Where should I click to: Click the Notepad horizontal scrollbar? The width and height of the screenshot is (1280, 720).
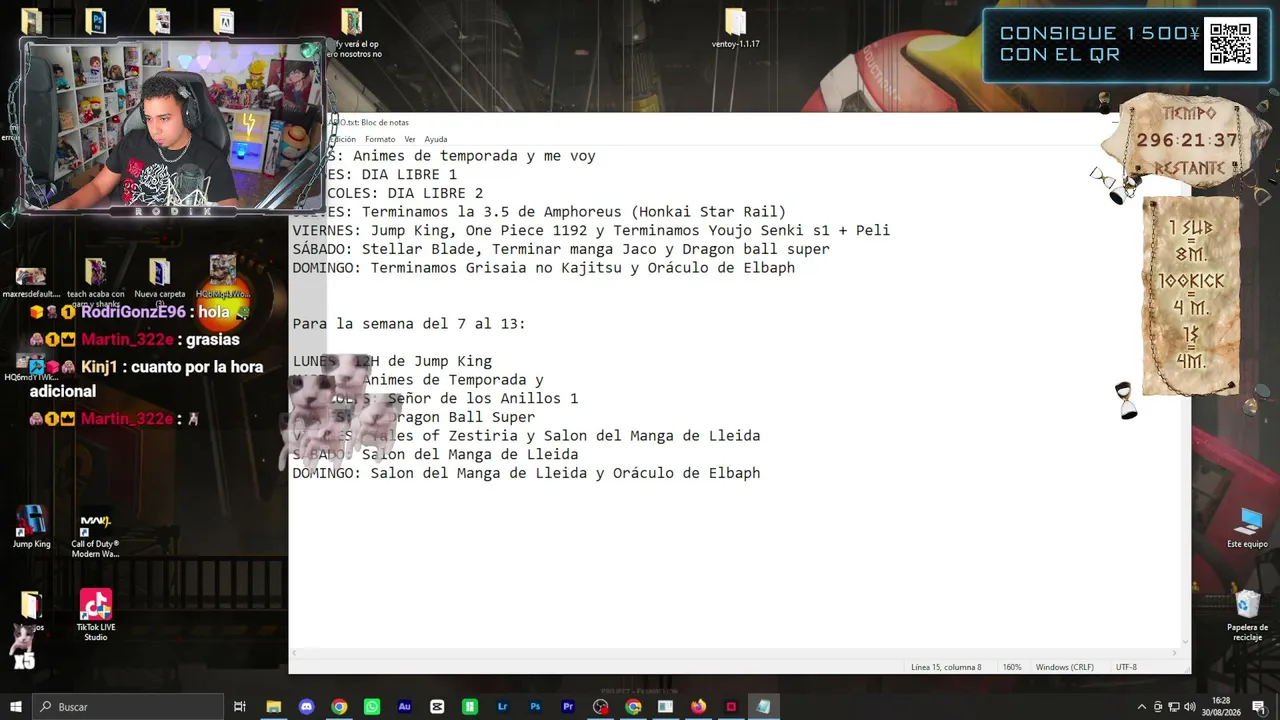click(736, 653)
